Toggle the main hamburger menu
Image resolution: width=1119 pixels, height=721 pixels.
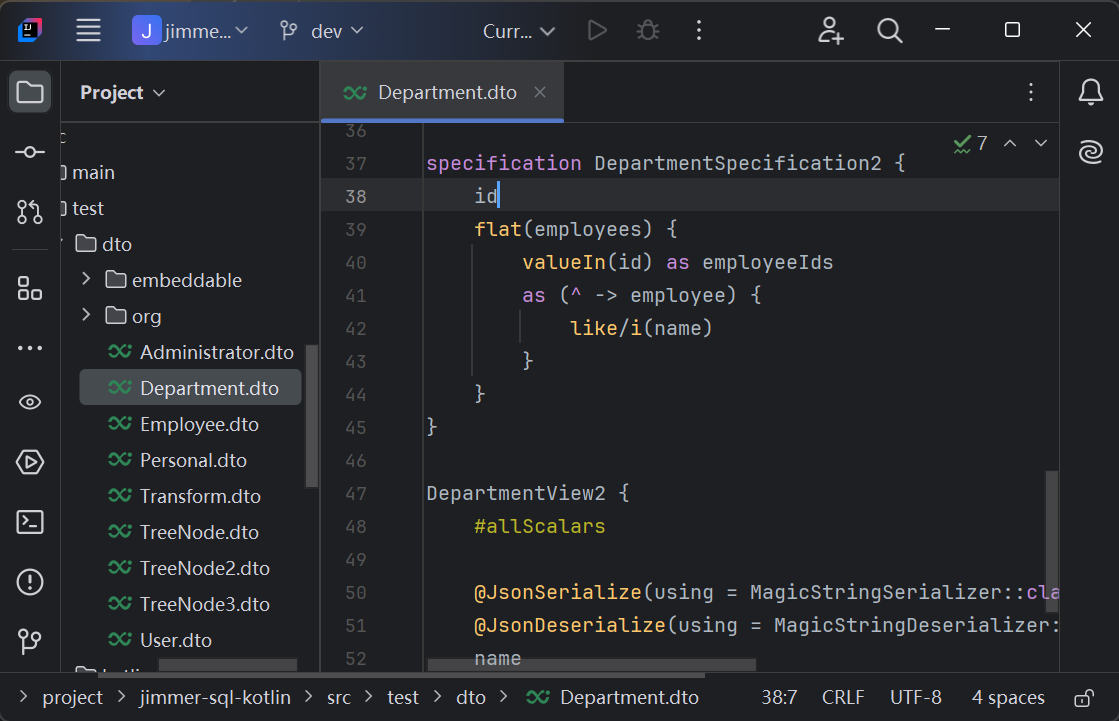pyautogui.click(x=89, y=30)
